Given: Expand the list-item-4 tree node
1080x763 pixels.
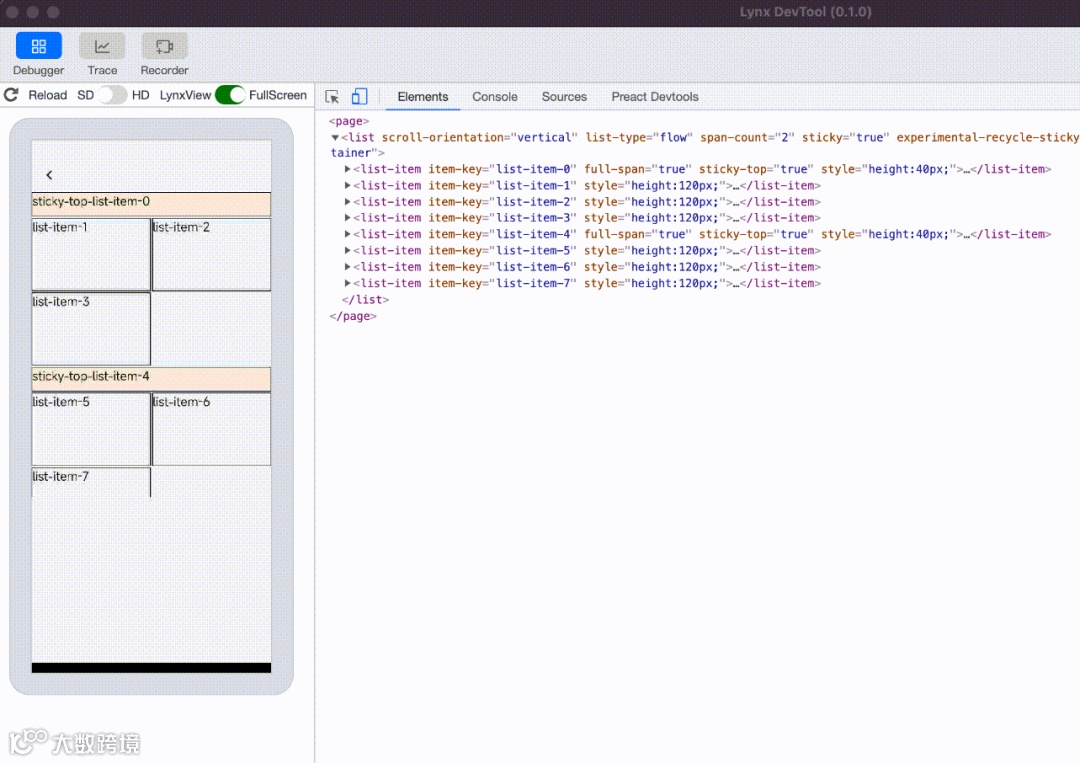Looking at the screenshot, I should click(348, 234).
